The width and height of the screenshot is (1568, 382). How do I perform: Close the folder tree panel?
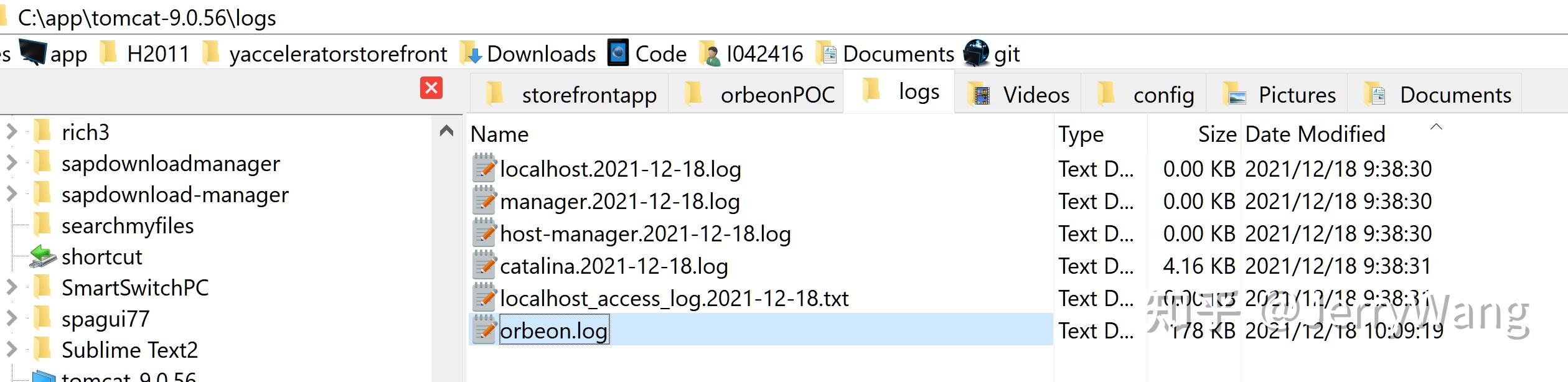click(431, 88)
